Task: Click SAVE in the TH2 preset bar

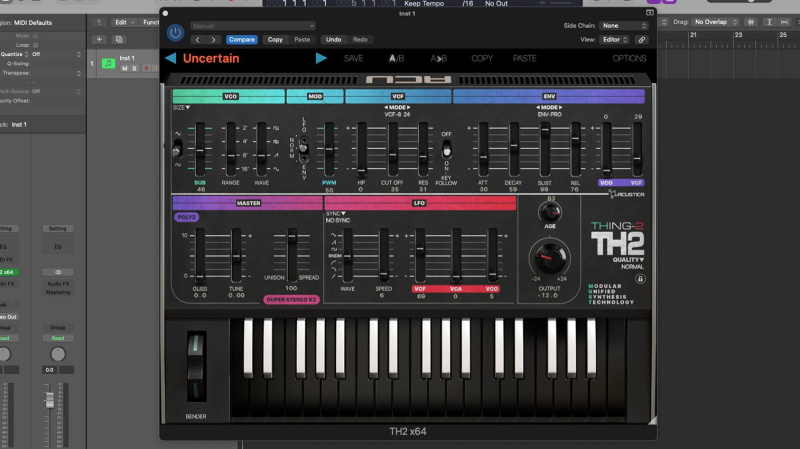Action: coord(354,58)
